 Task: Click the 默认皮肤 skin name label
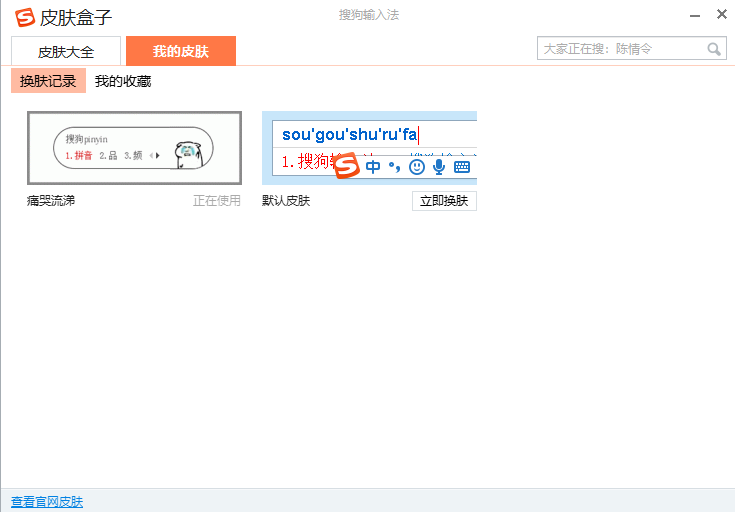[x=286, y=201]
